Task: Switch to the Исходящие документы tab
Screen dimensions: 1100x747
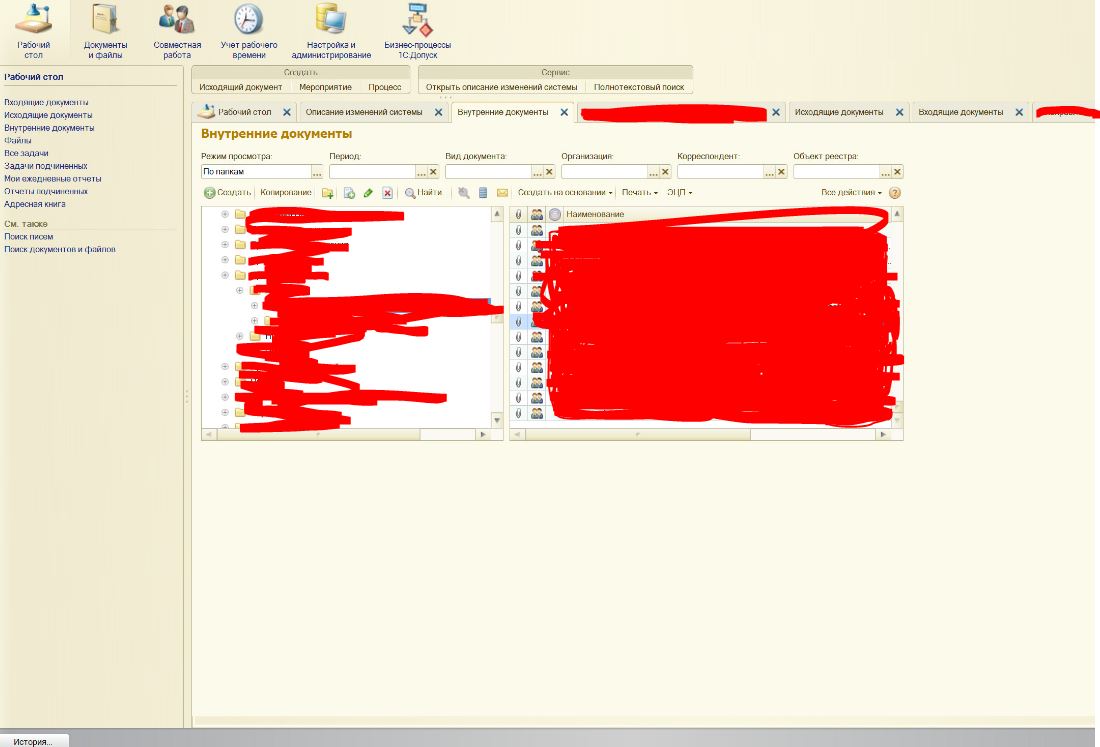Action: pyautogui.click(x=839, y=112)
